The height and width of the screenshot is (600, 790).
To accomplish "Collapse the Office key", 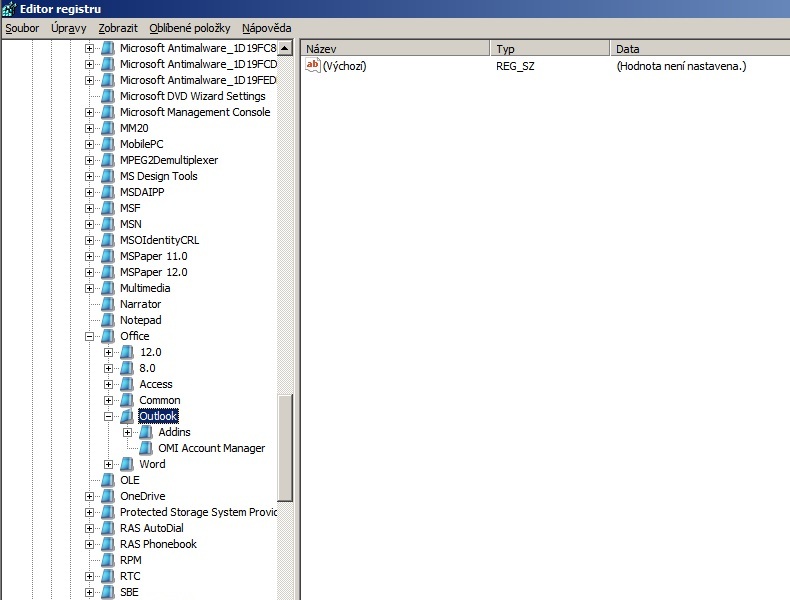I will [89, 337].
